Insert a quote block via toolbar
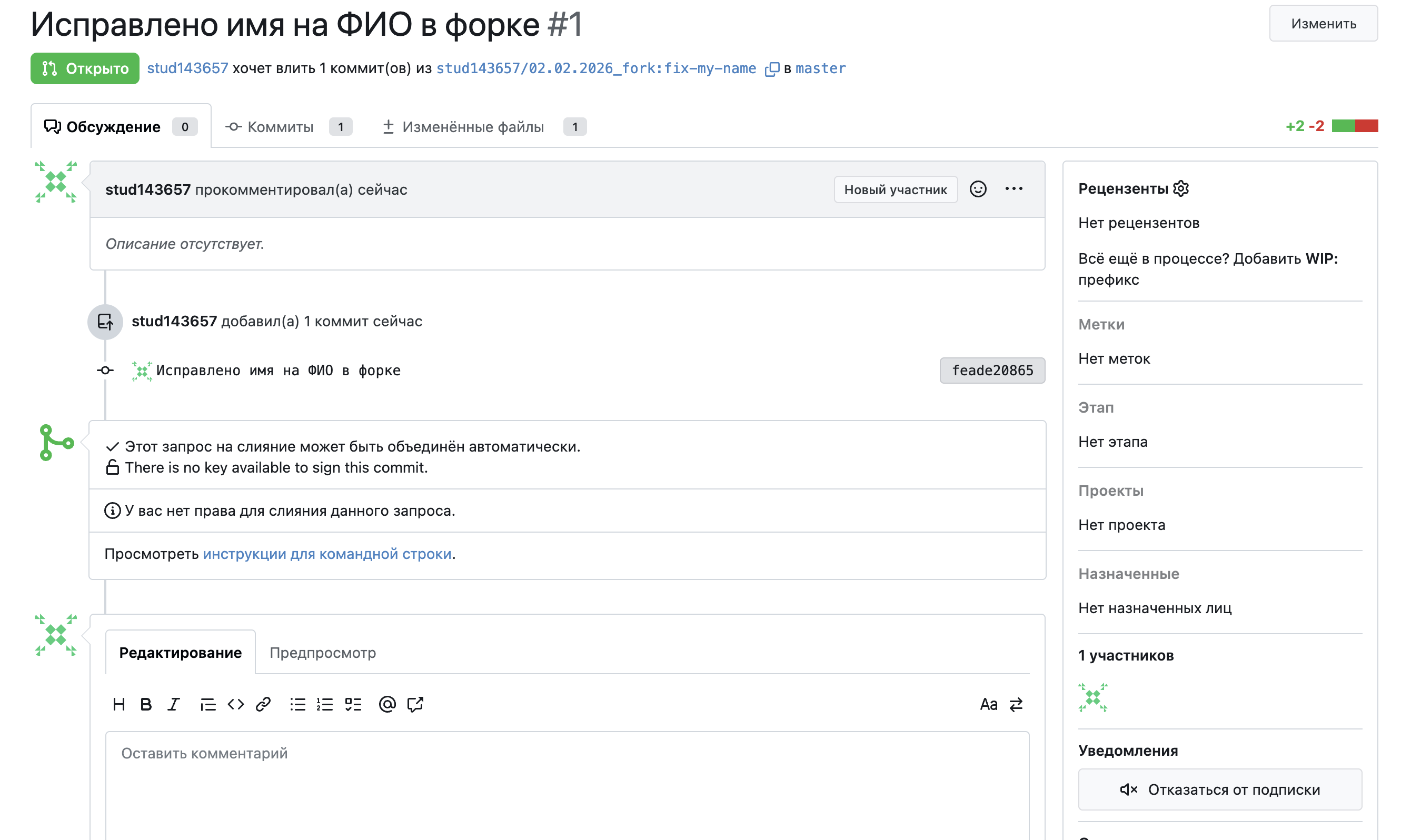This screenshot has width=1411, height=840. (208, 704)
